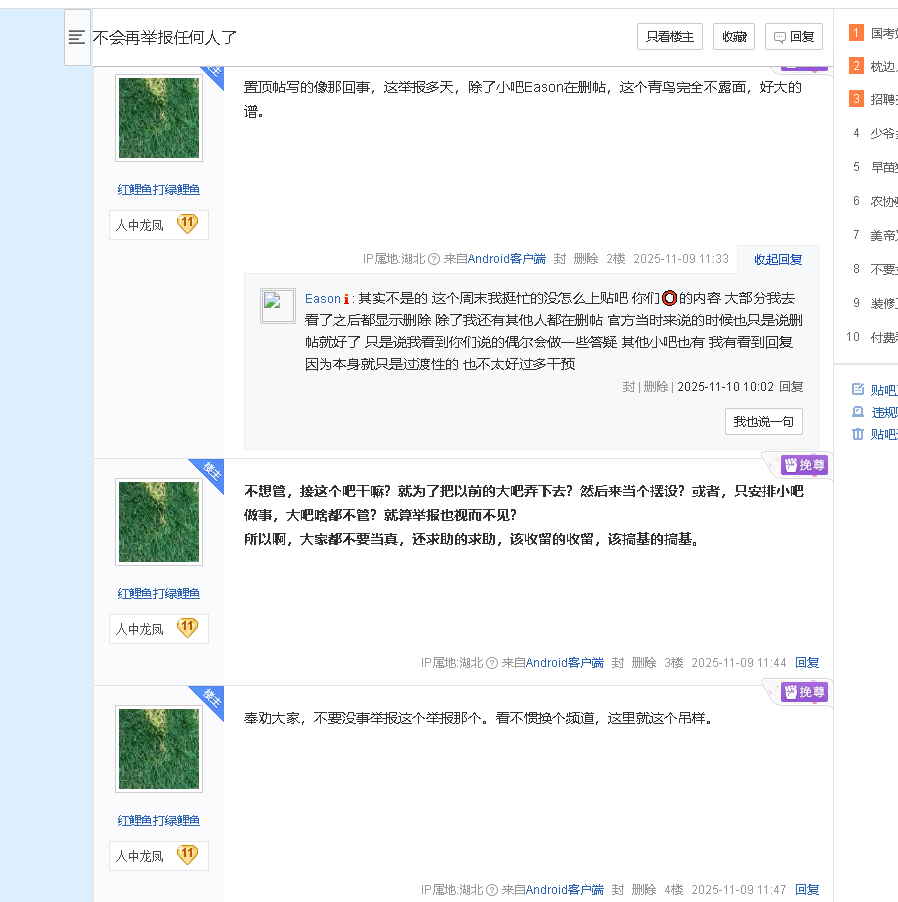898x902 pixels.
Task: Click 回复 on the floor 4 post
Action: pyautogui.click(x=807, y=889)
